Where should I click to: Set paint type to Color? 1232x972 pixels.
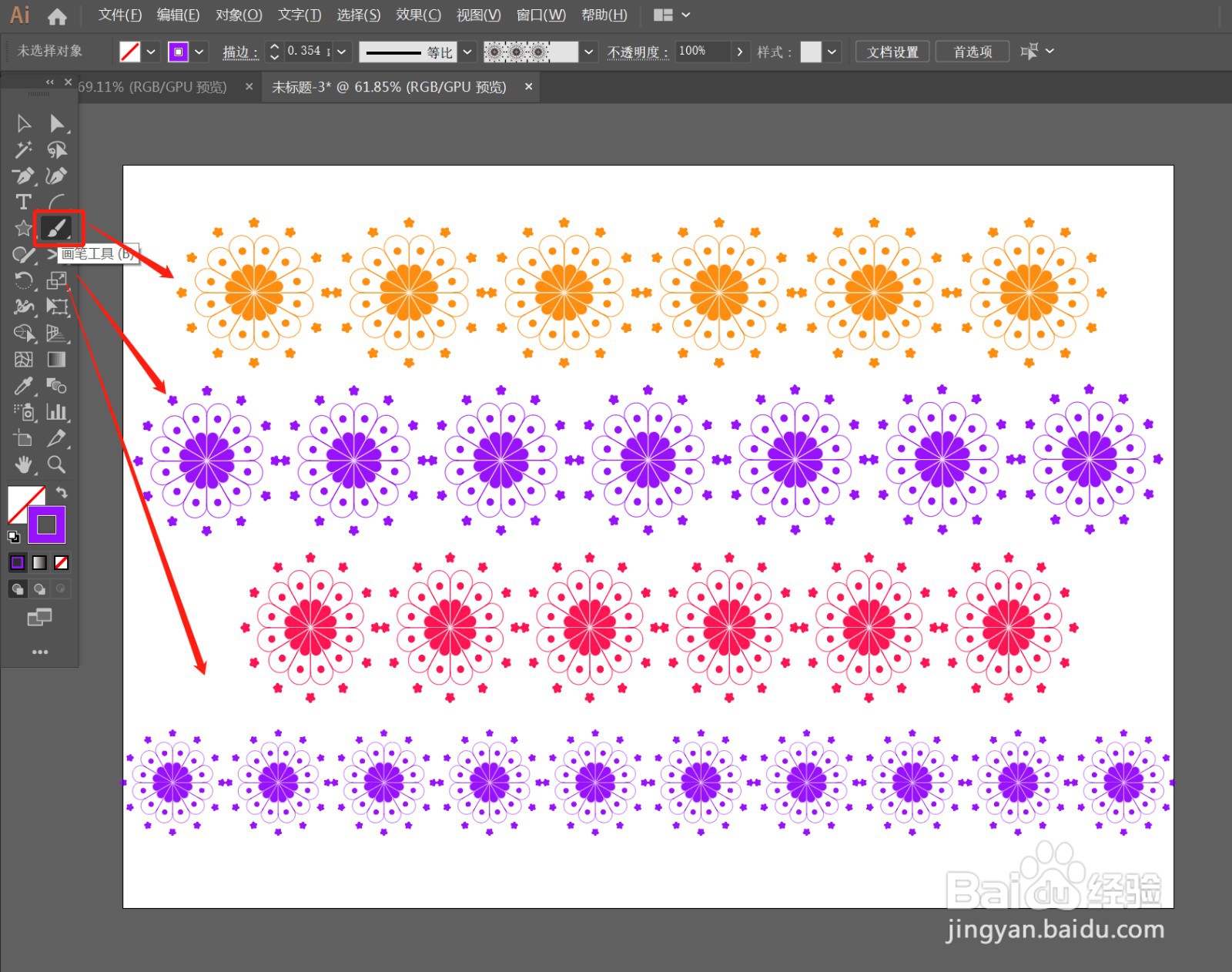click(18, 562)
